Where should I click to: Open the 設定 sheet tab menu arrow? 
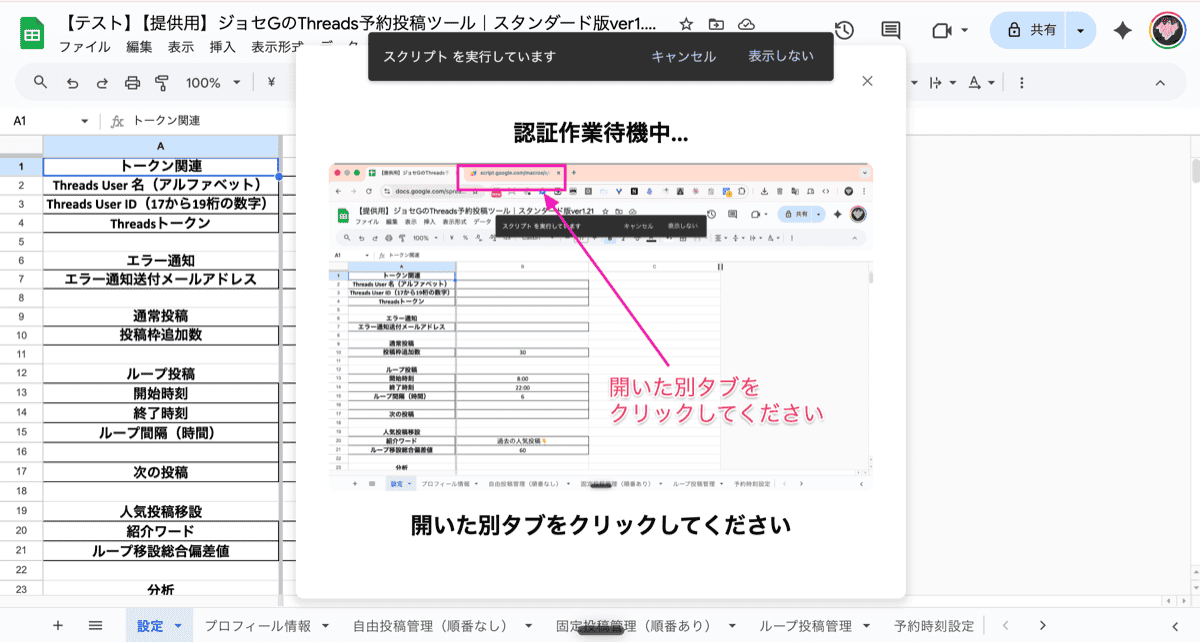[178, 626]
